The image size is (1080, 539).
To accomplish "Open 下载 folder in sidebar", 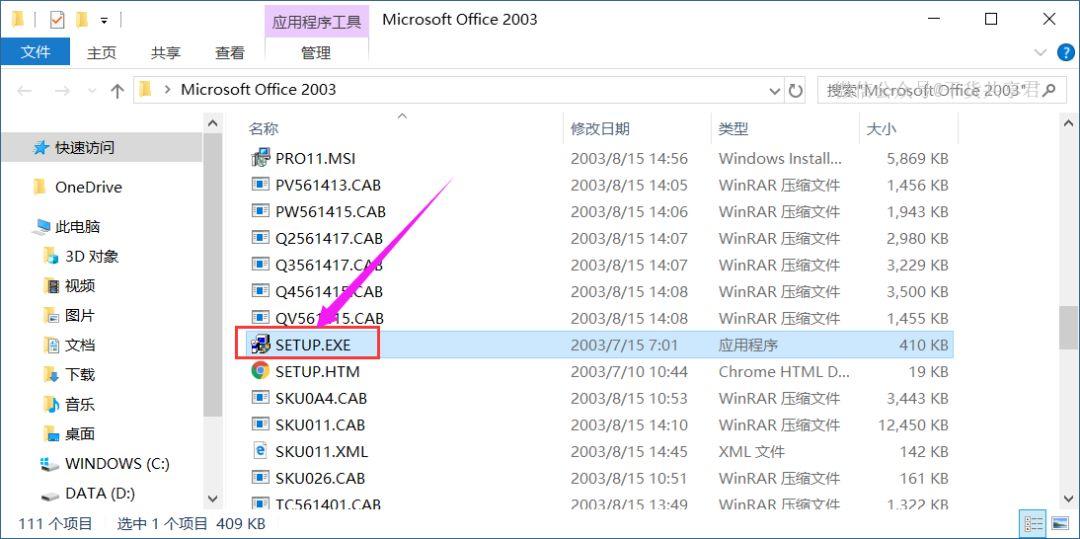I will [80, 374].
